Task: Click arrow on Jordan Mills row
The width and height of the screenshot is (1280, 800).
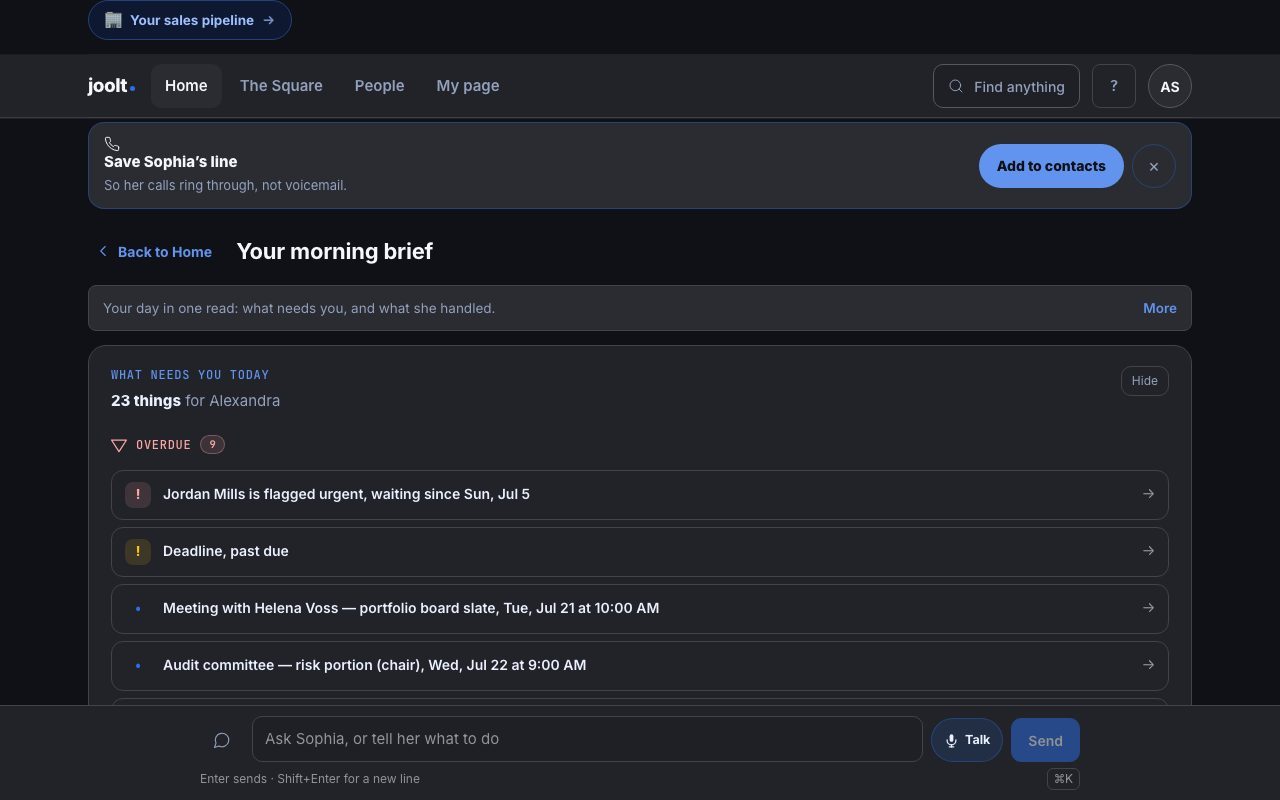Action: click(1148, 494)
